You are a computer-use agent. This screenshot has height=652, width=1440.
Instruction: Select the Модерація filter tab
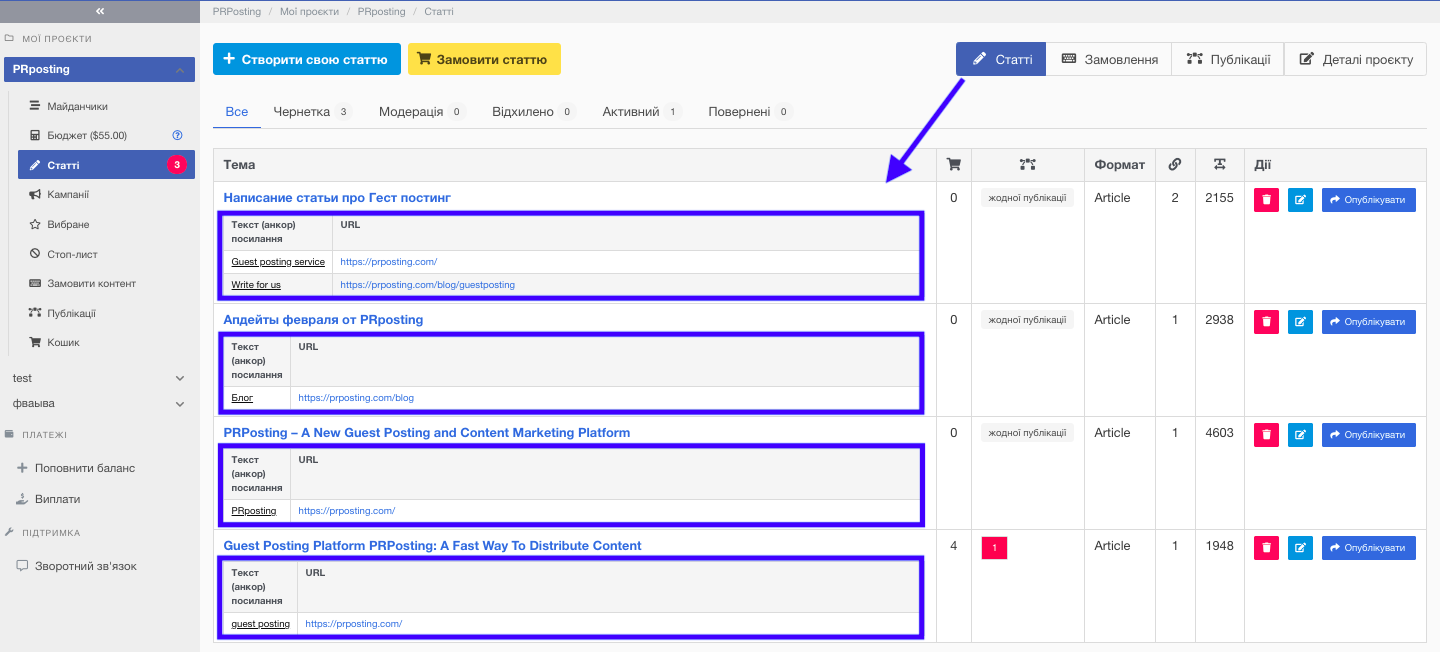pyautogui.click(x=422, y=112)
